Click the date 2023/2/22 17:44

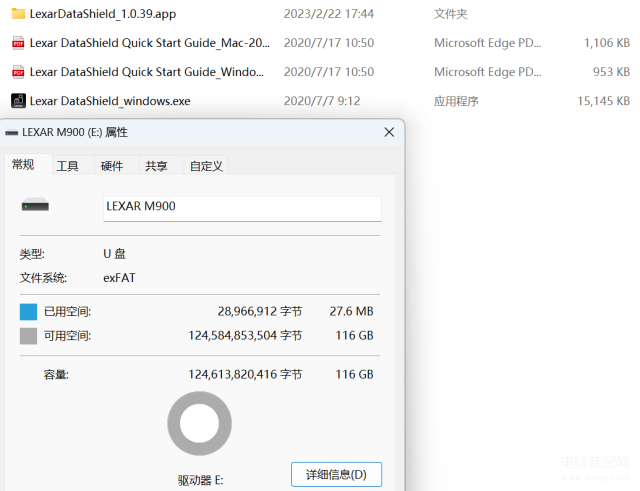329,14
